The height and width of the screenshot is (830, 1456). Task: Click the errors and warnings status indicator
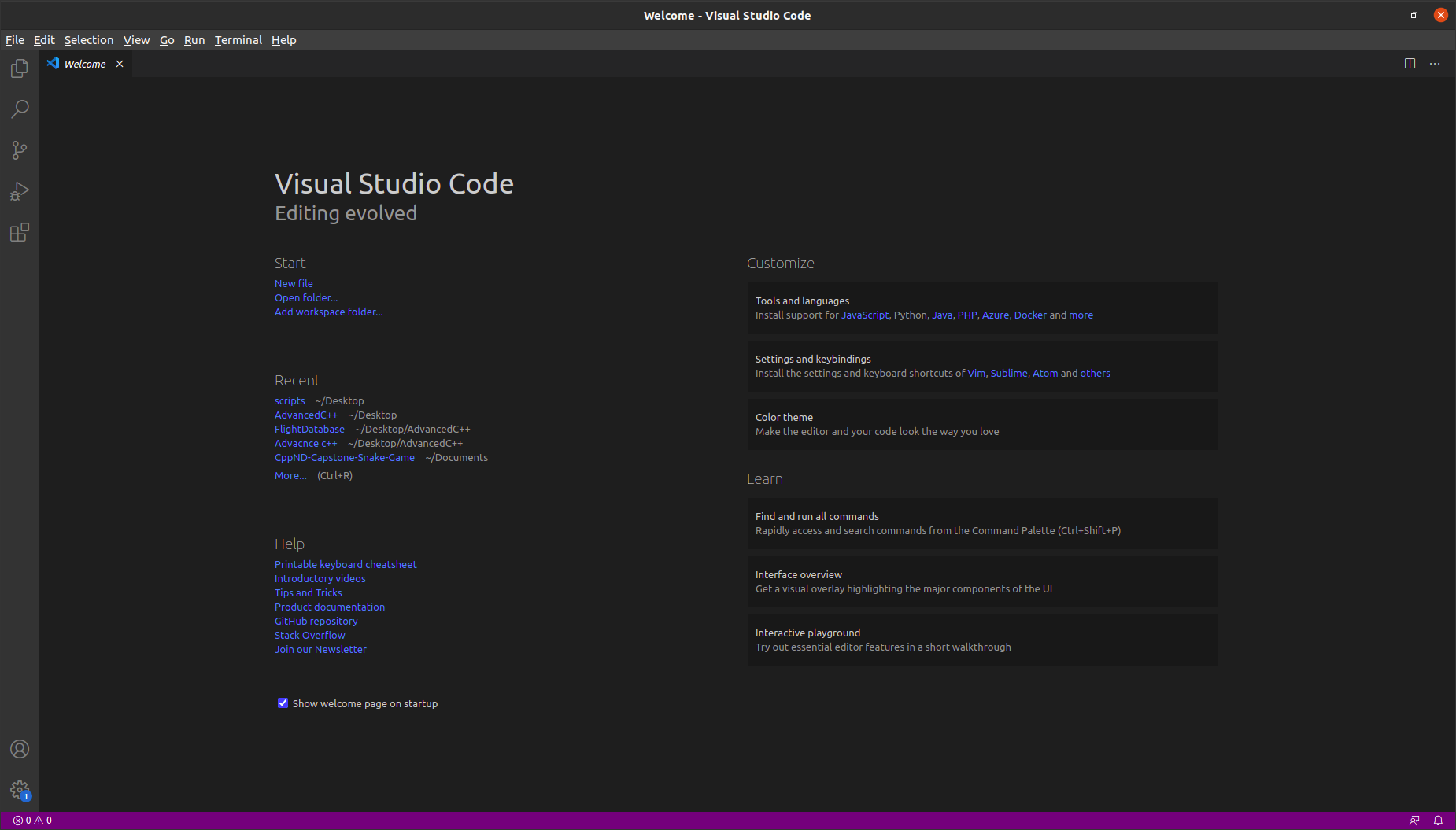(x=32, y=821)
